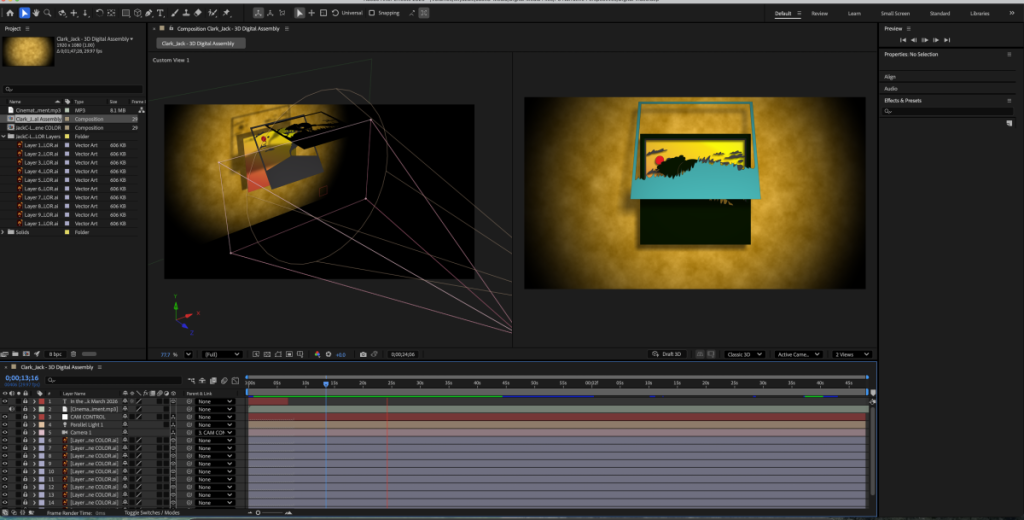1024x520 pixels.
Task: Toggle lock on Camera 1 layer
Action: coord(25,432)
